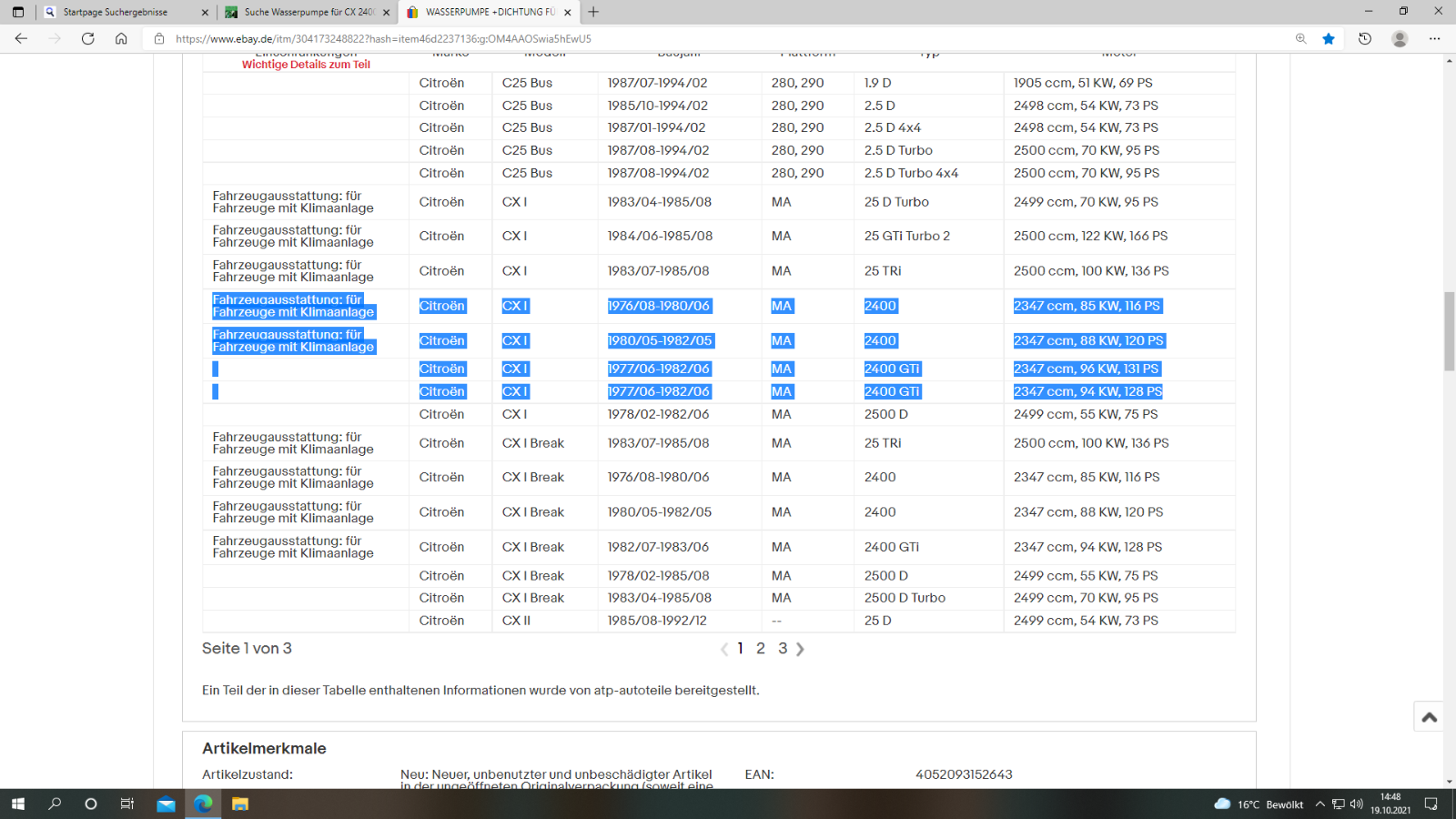The width and height of the screenshot is (1456, 819).
Task: Click the scrollbar down arrow
Action: click(1449, 782)
